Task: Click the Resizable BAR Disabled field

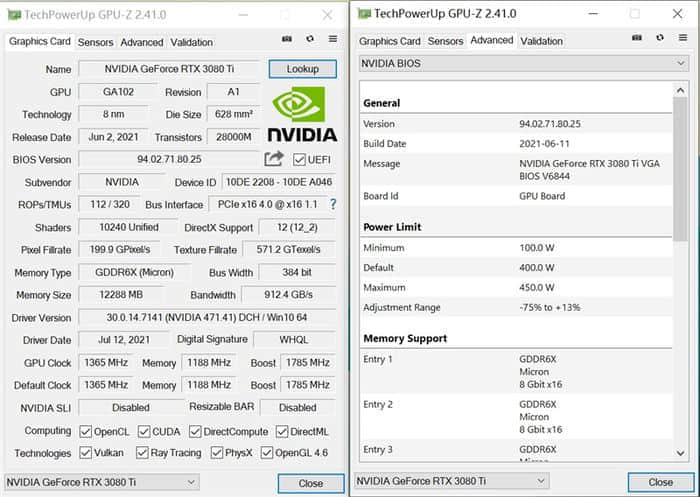Action: (x=298, y=408)
